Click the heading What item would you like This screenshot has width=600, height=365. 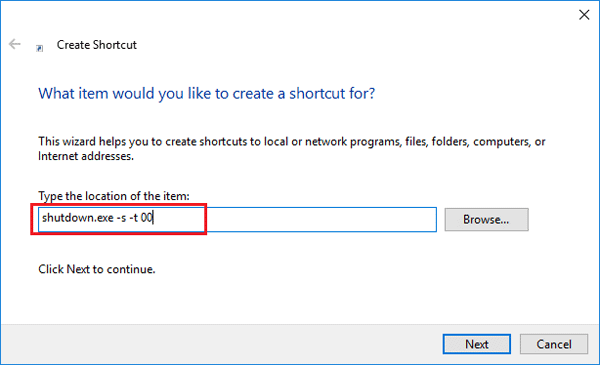pyautogui.click(x=207, y=93)
